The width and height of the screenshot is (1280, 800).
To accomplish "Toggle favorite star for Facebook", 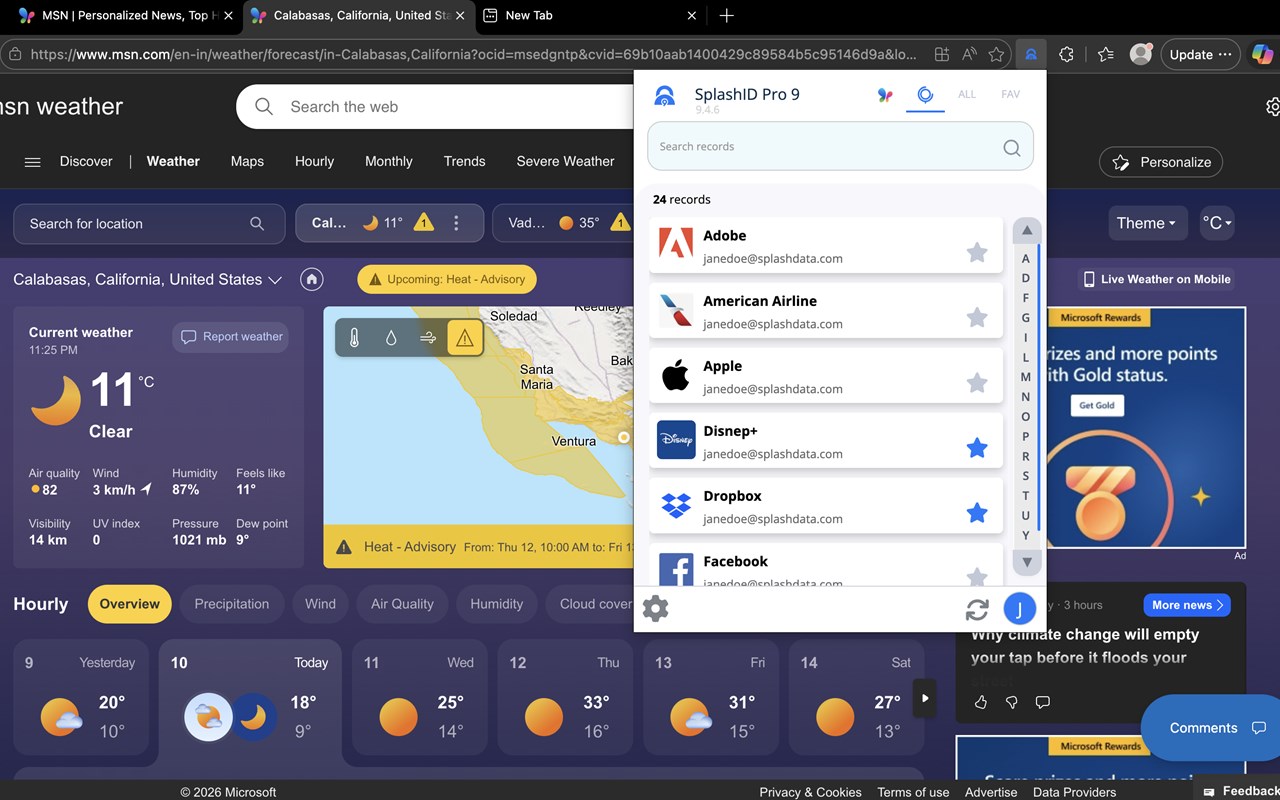I will coord(977,576).
